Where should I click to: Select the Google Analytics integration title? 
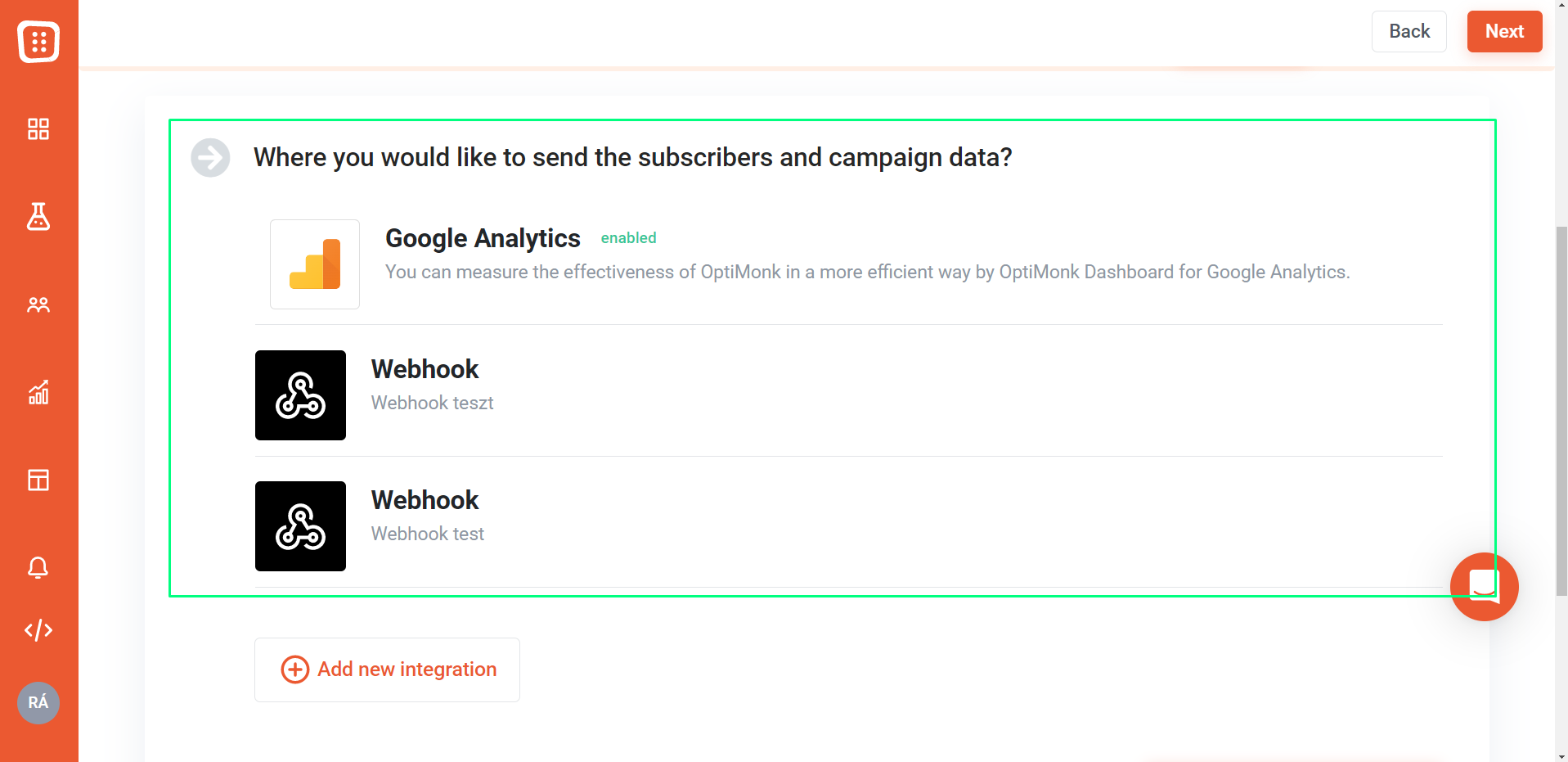click(x=483, y=238)
